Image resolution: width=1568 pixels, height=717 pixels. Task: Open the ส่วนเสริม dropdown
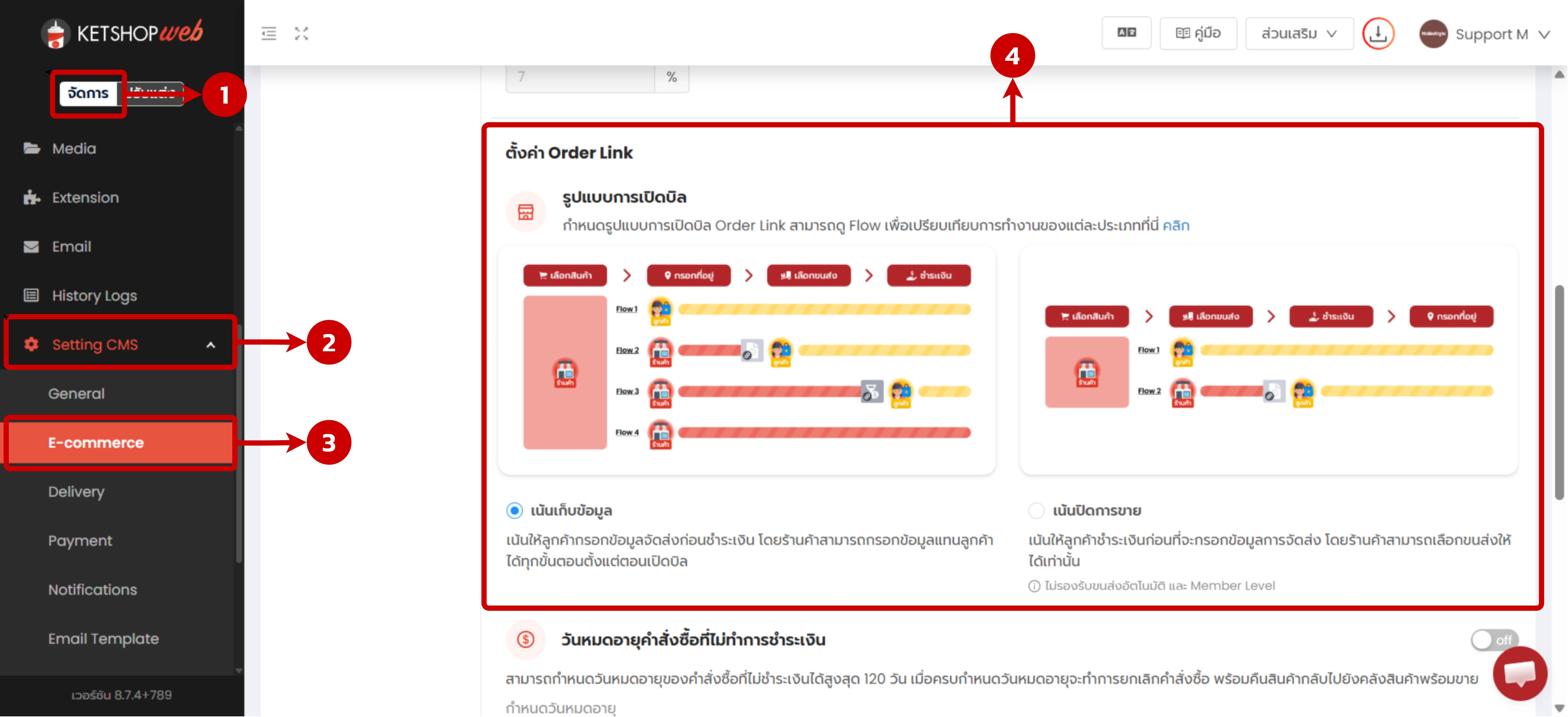(1299, 34)
